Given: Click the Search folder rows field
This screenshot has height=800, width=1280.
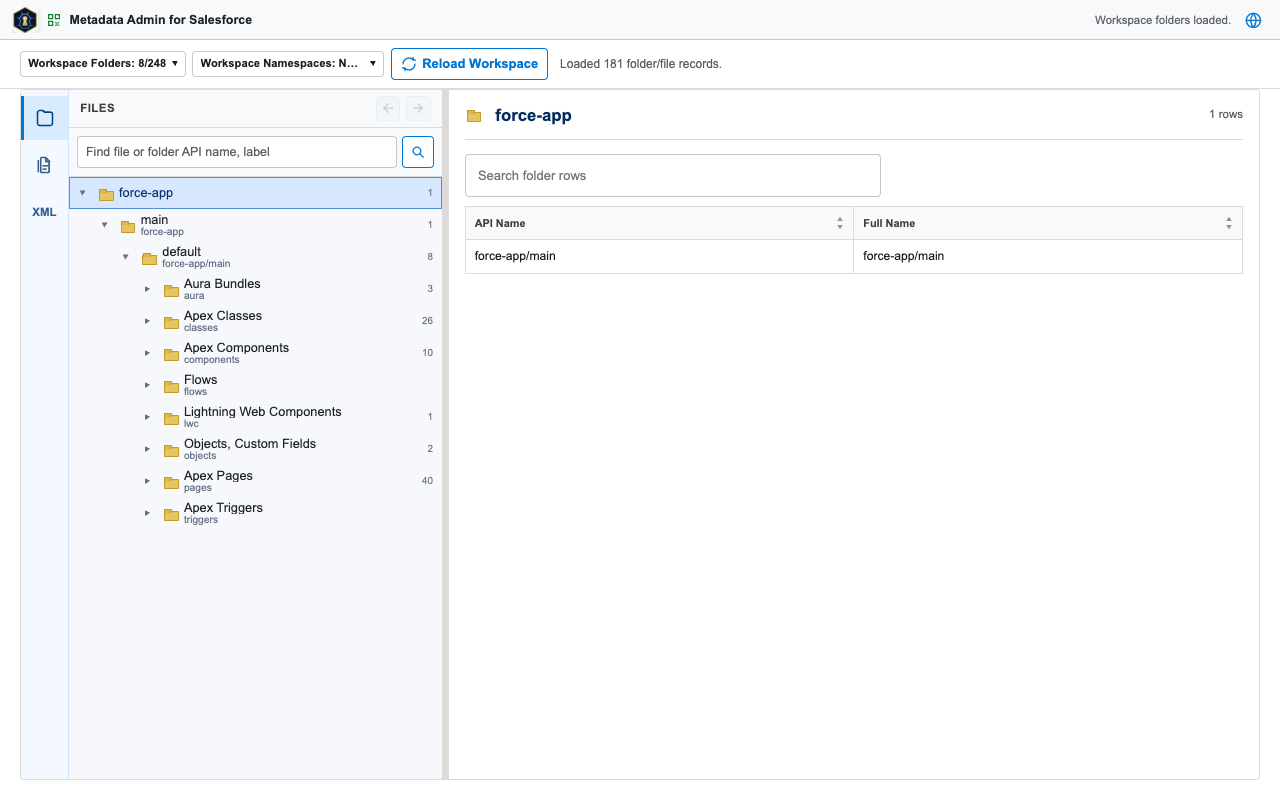Looking at the screenshot, I should [673, 175].
